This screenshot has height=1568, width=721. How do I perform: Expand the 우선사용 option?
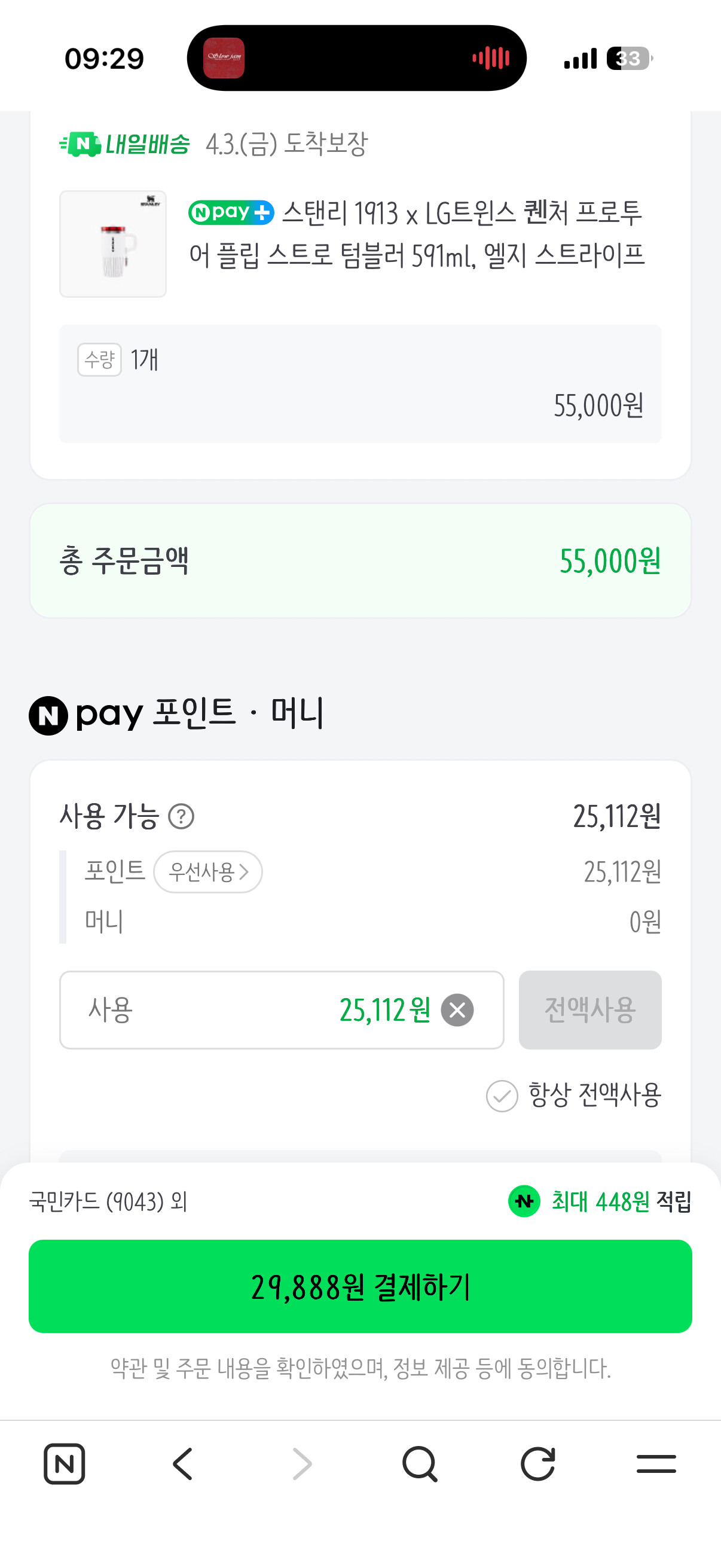(x=208, y=872)
